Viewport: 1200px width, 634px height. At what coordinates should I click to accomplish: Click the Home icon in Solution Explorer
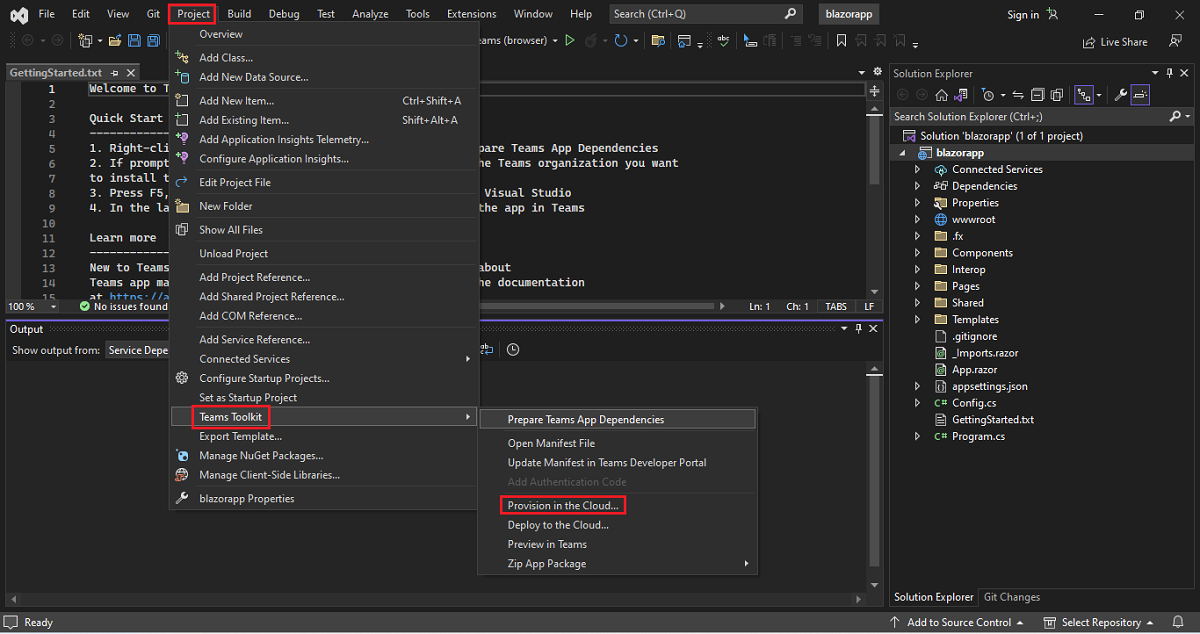point(941,95)
